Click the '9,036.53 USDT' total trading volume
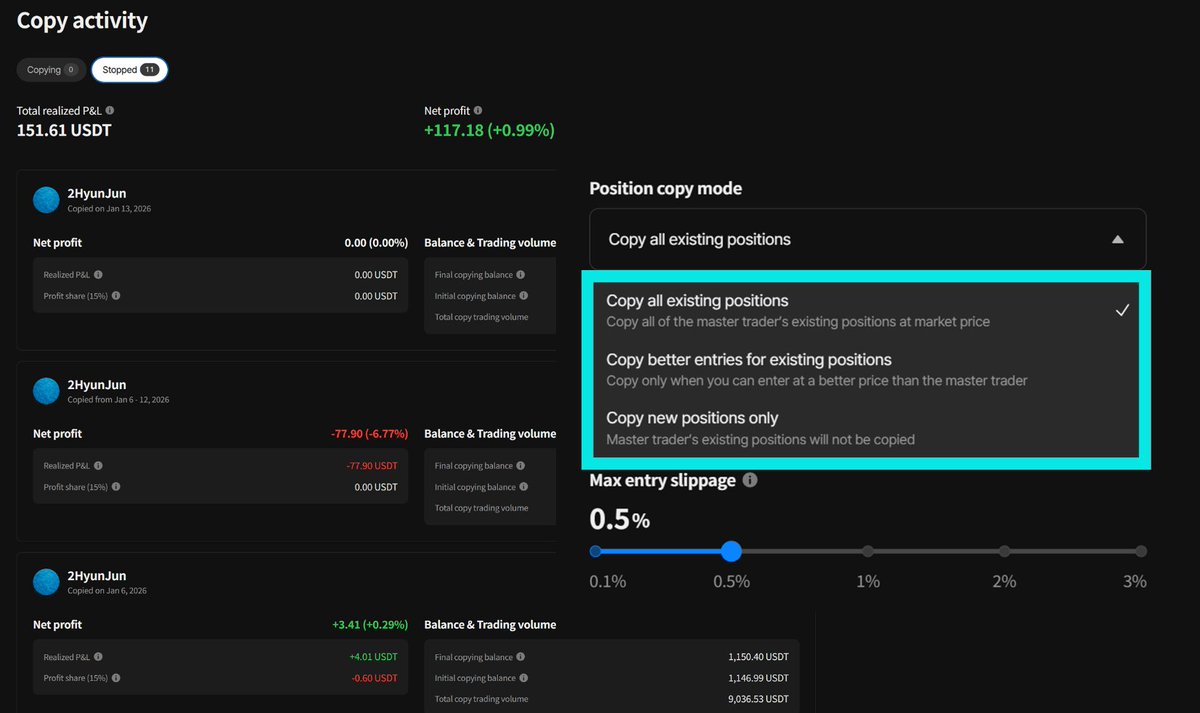 click(x=758, y=699)
